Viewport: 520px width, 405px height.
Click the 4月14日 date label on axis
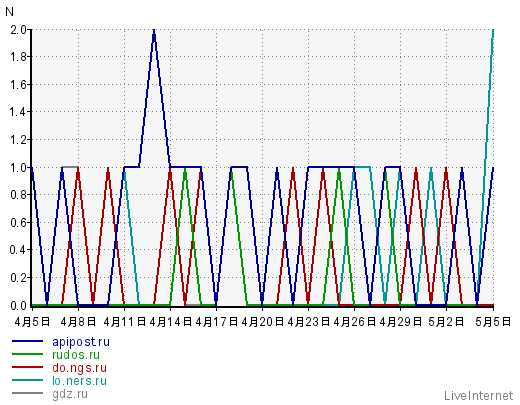(x=170, y=322)
